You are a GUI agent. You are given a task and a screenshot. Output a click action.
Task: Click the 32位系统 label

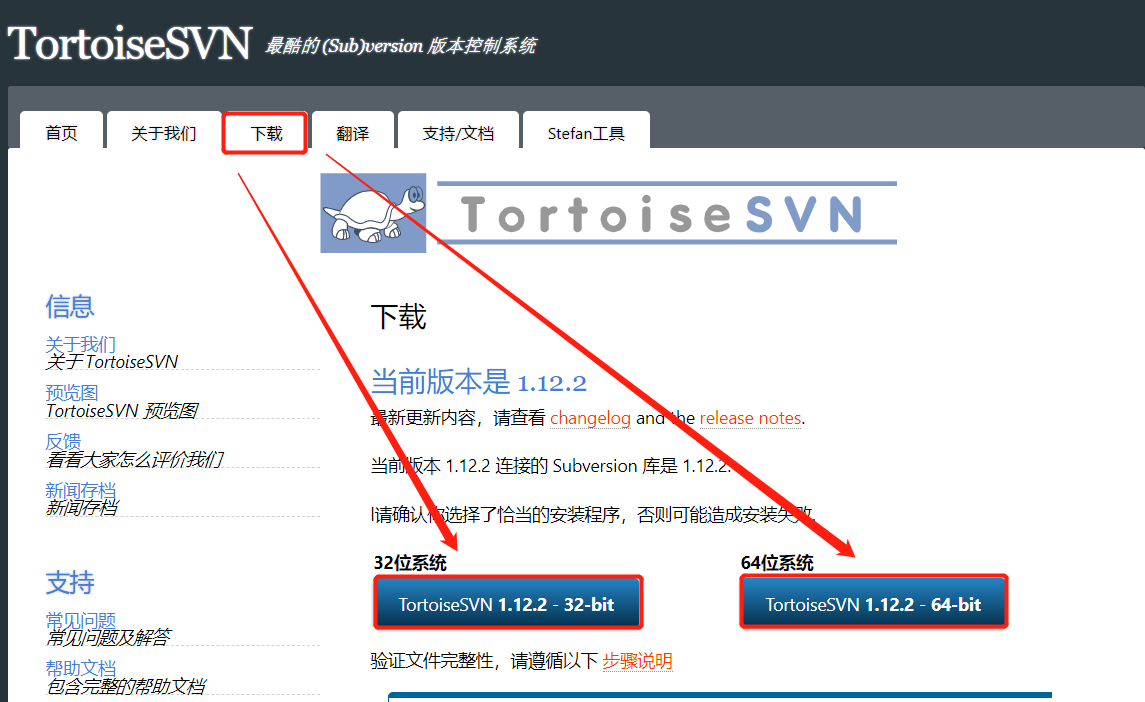(410, 562)
